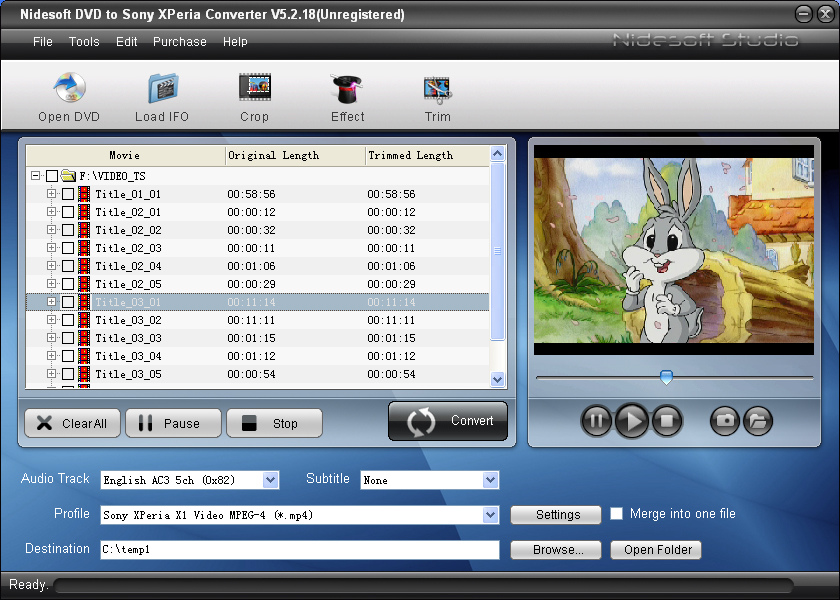Open profile Settings

556,515
